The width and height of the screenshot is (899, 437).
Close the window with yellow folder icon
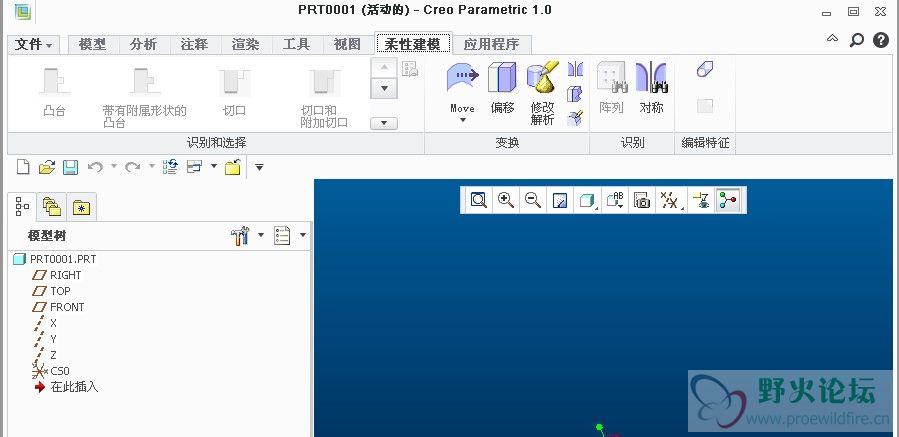tap(232, 167)
